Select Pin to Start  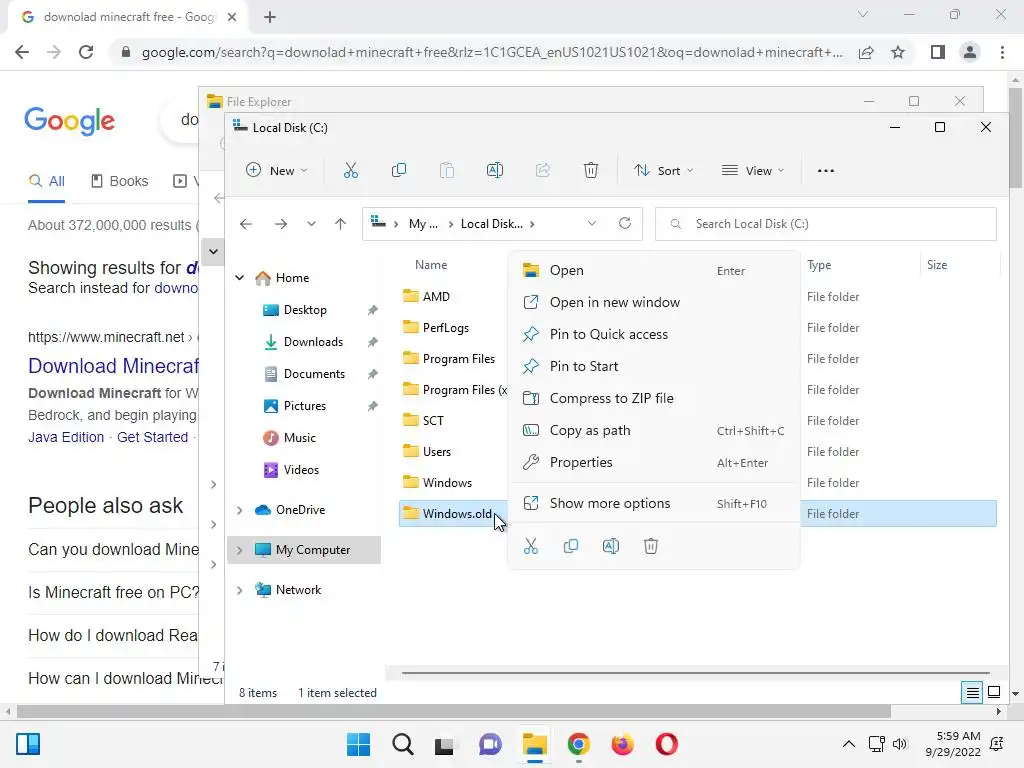654,366
